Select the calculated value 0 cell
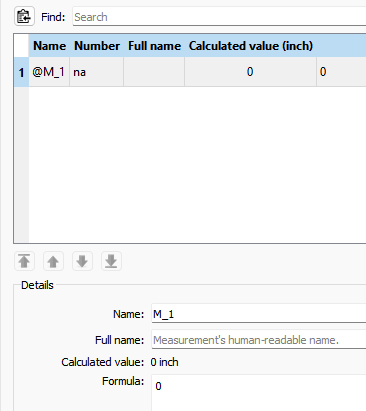Viewport: 366px width, 411px height. click(x=250, y=72)
